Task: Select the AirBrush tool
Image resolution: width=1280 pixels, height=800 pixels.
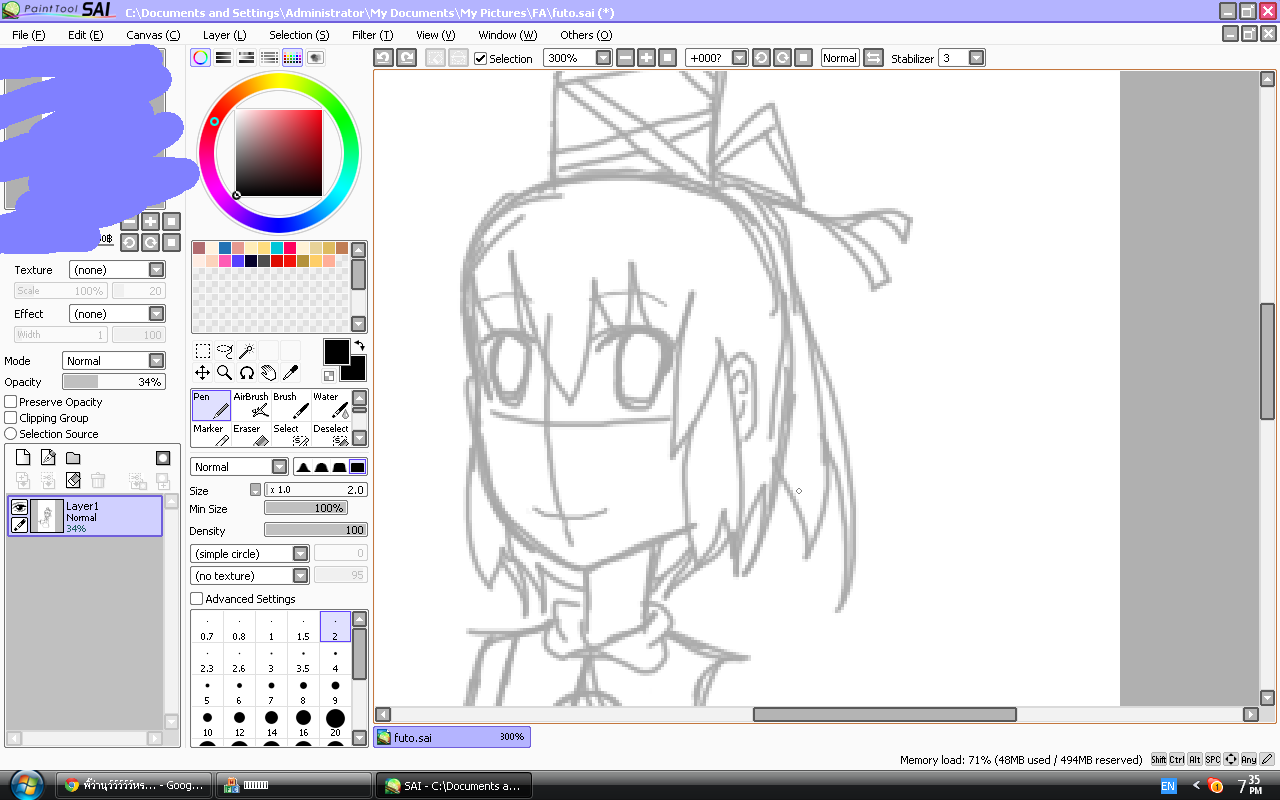Action: [251, 405]
